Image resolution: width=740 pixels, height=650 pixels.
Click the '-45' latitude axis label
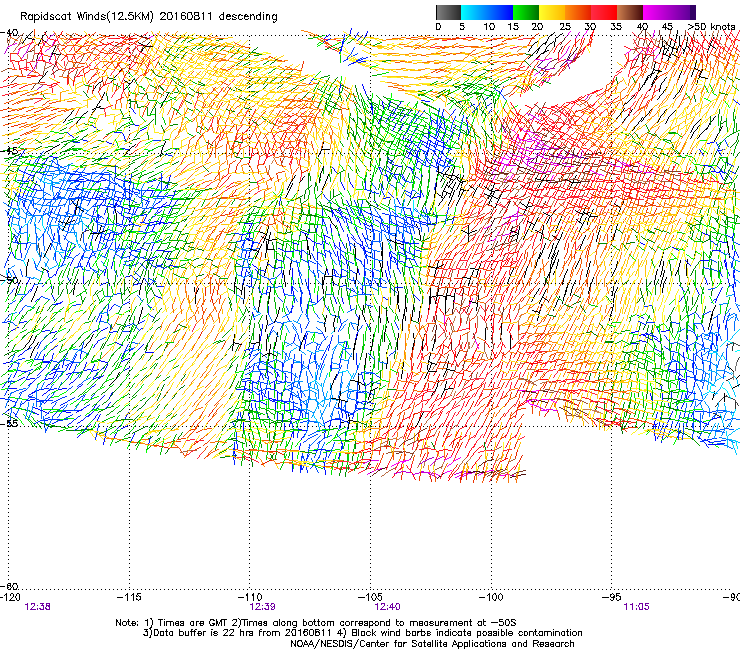(x=9, y=151)
